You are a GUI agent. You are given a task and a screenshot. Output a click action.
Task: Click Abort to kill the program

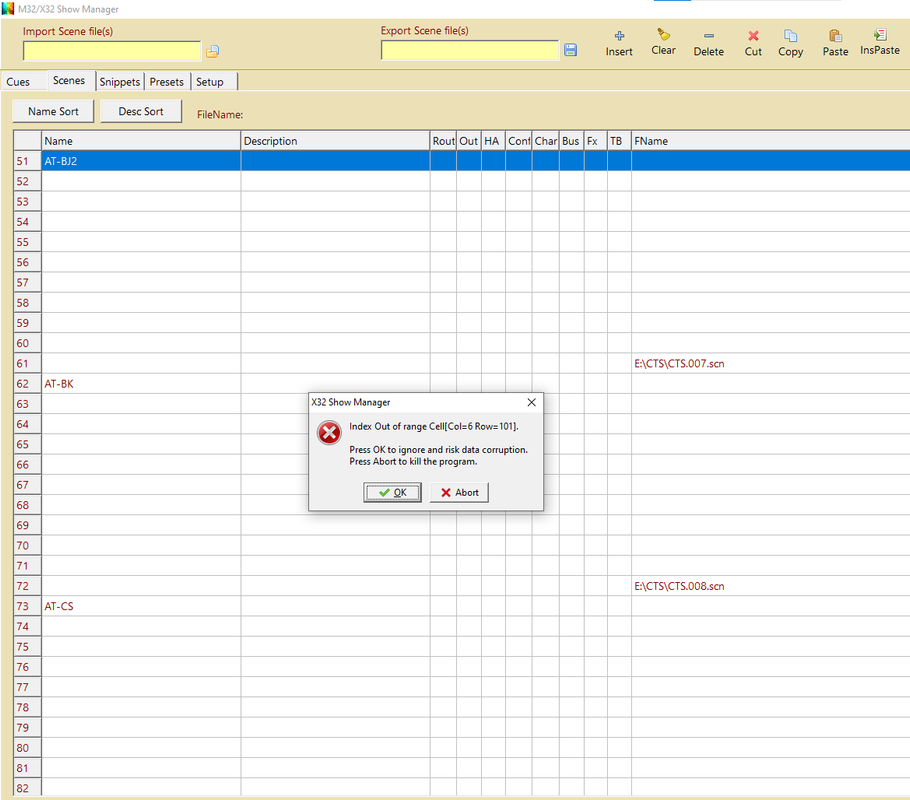coord(459,492)
